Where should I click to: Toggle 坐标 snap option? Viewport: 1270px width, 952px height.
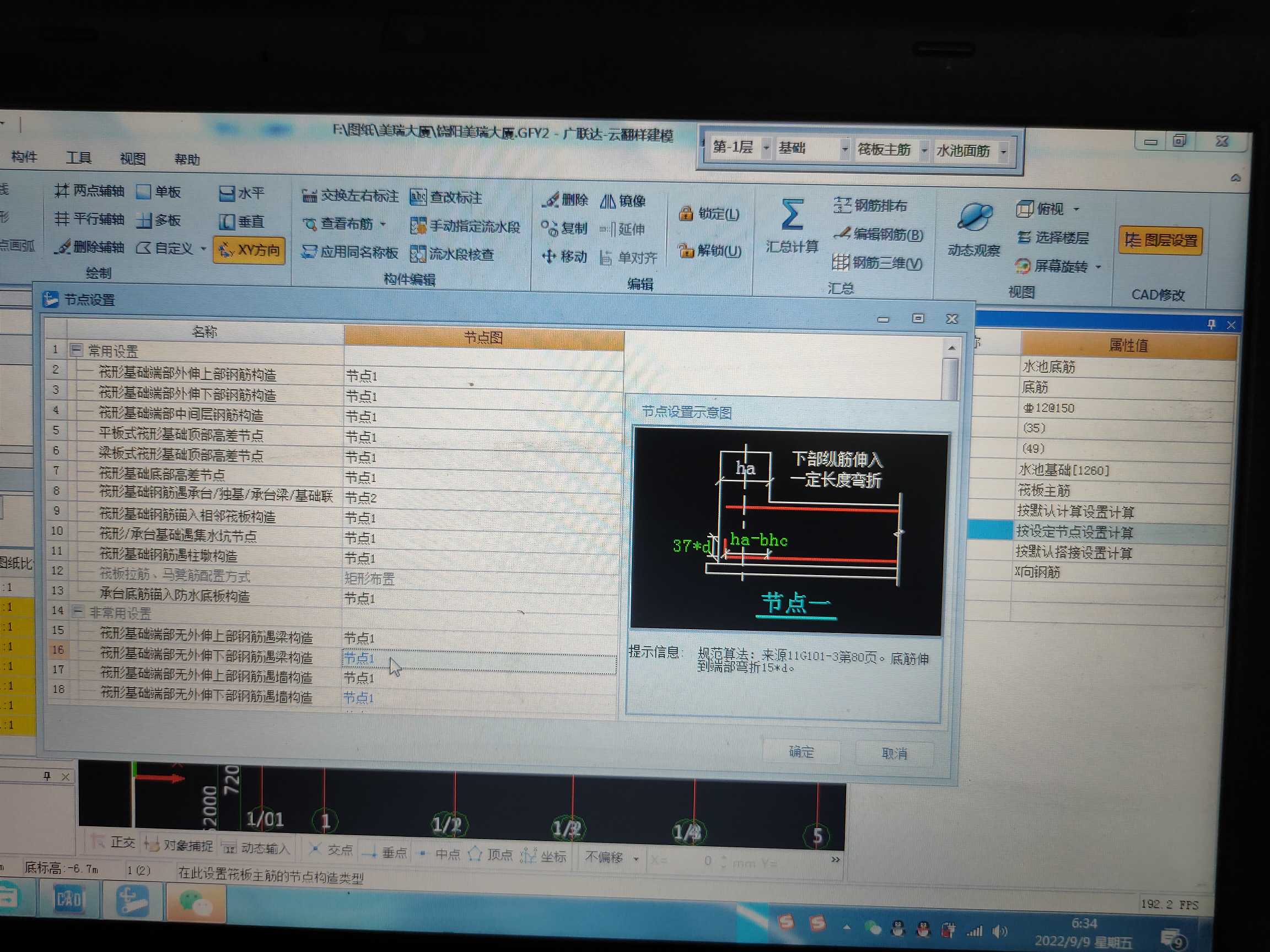(543, 856)
